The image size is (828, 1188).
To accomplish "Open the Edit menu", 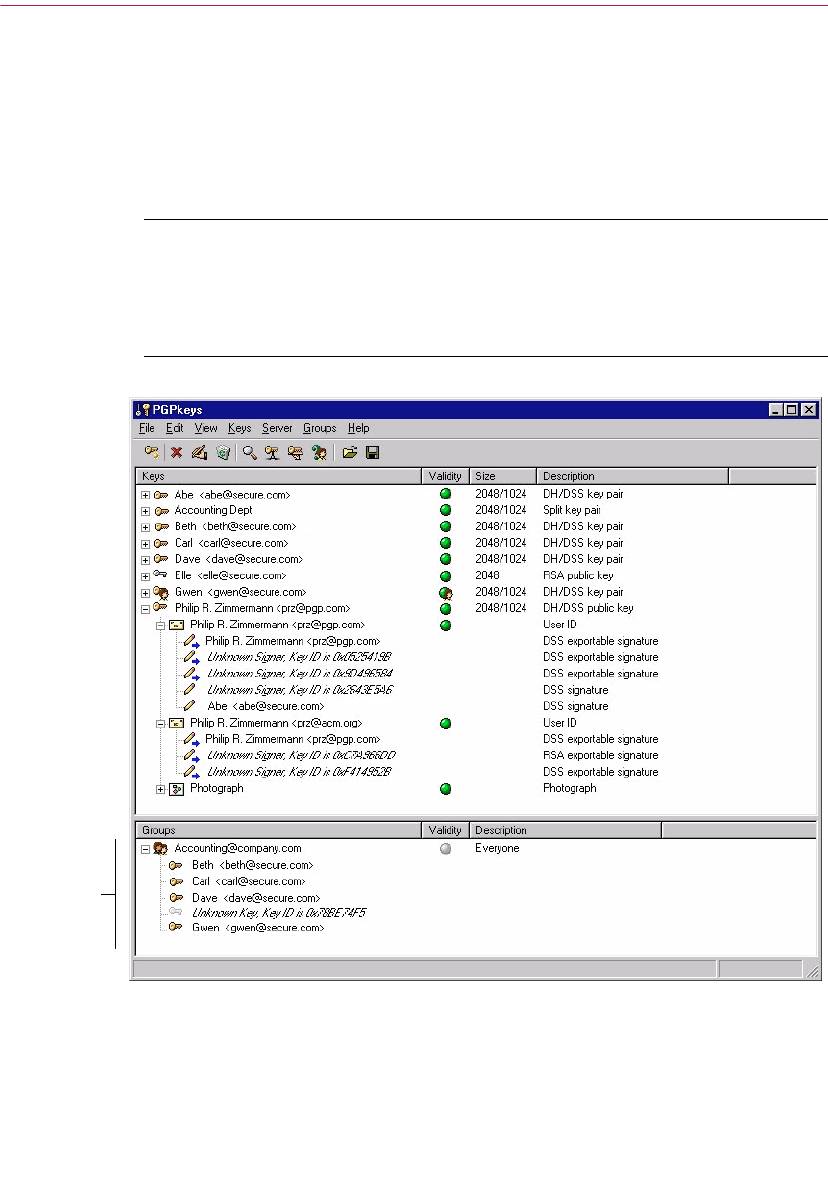I will [174, 428].
